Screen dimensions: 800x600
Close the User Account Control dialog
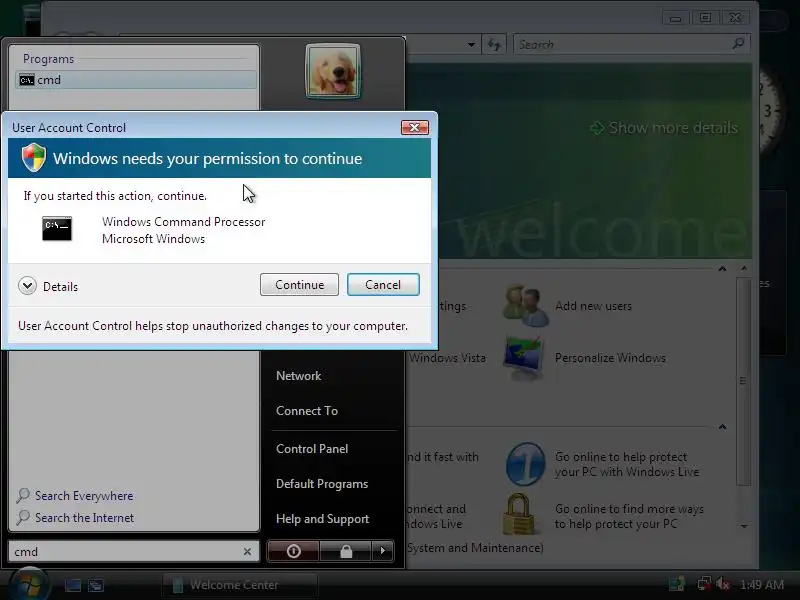(x=414, y=128)
